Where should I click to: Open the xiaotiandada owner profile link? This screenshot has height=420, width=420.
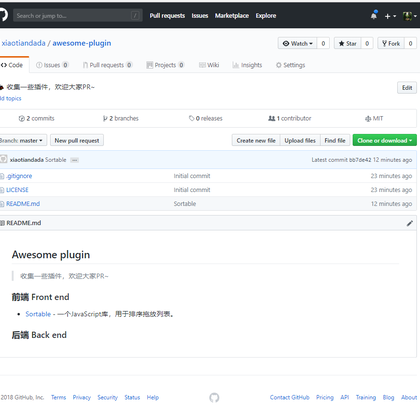coord(23,43)
